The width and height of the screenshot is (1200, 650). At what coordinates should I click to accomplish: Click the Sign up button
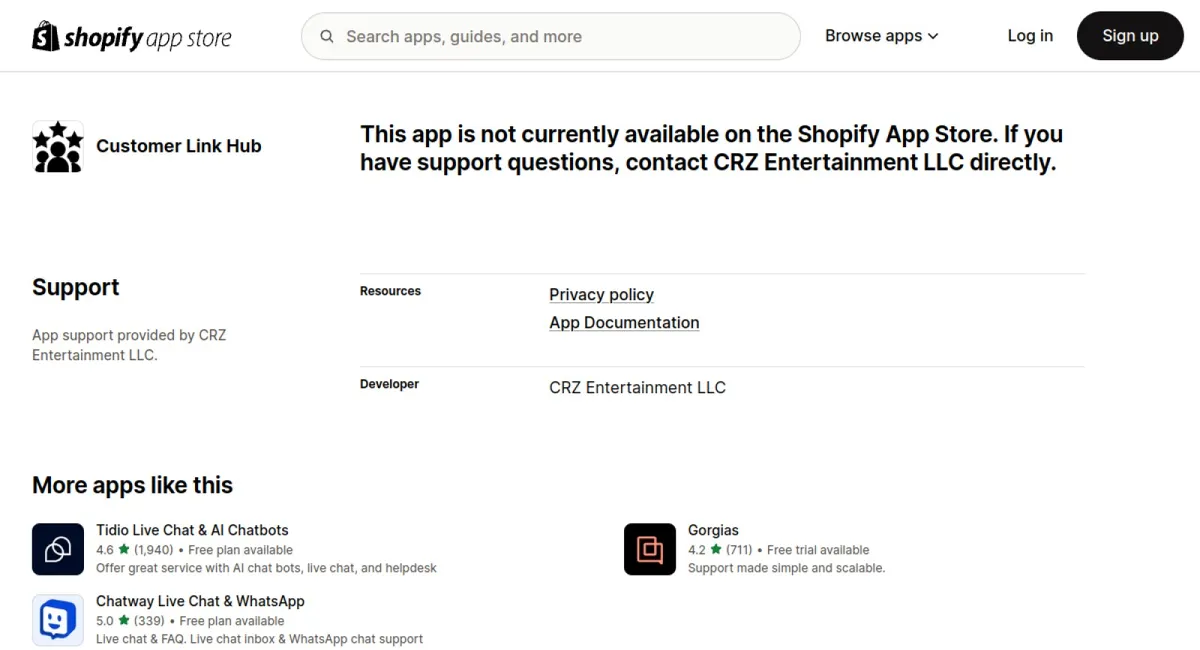[x=1130, y=36]
